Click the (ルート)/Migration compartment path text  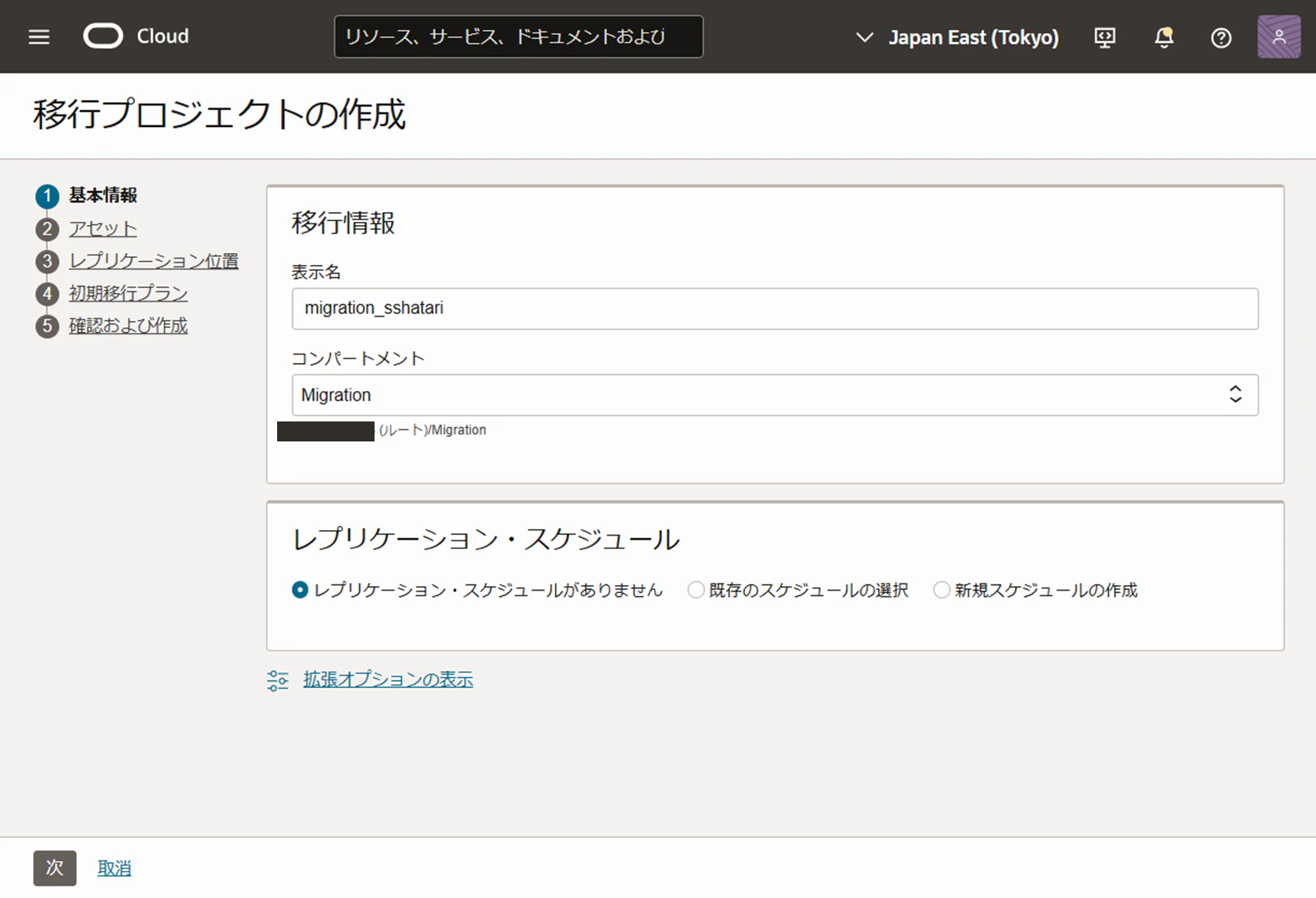click(432, 430)
